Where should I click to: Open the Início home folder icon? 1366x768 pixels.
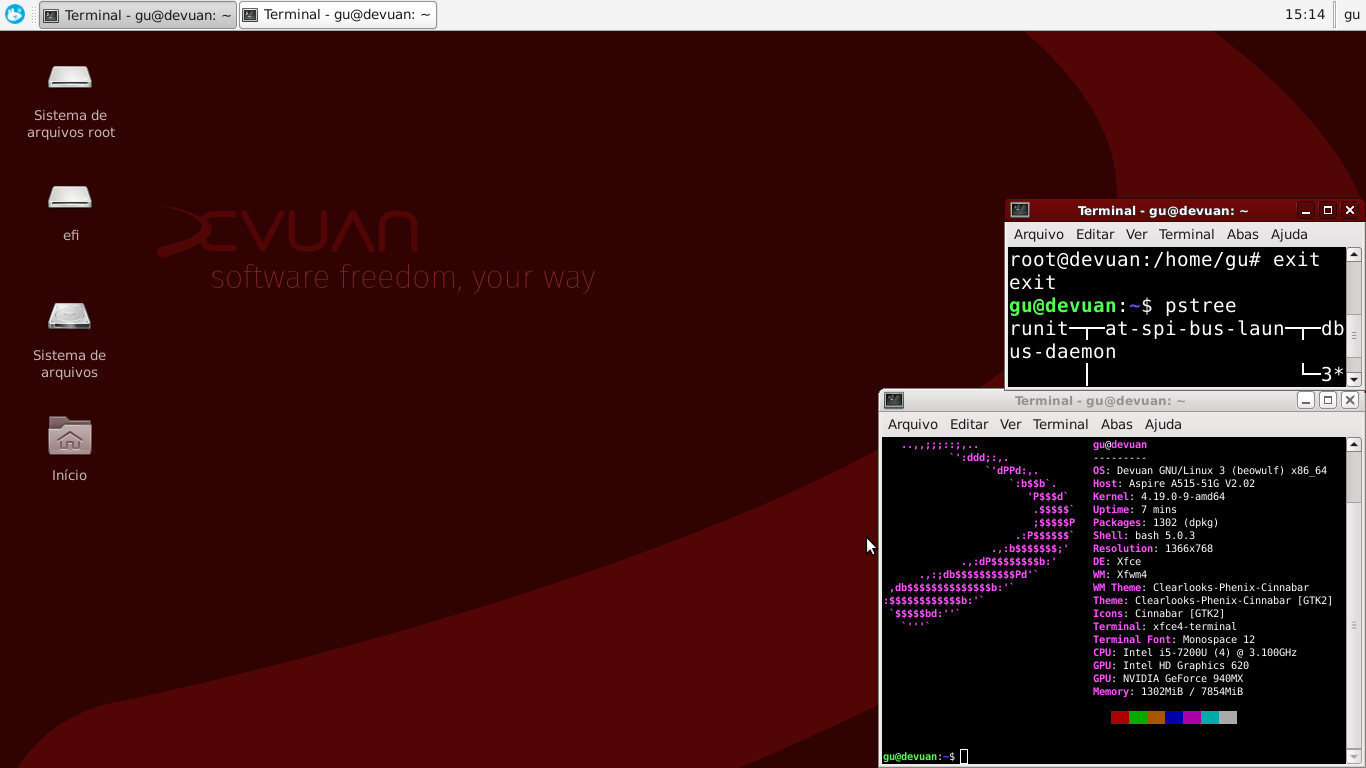pyautogui.click(x=70, y=437)
